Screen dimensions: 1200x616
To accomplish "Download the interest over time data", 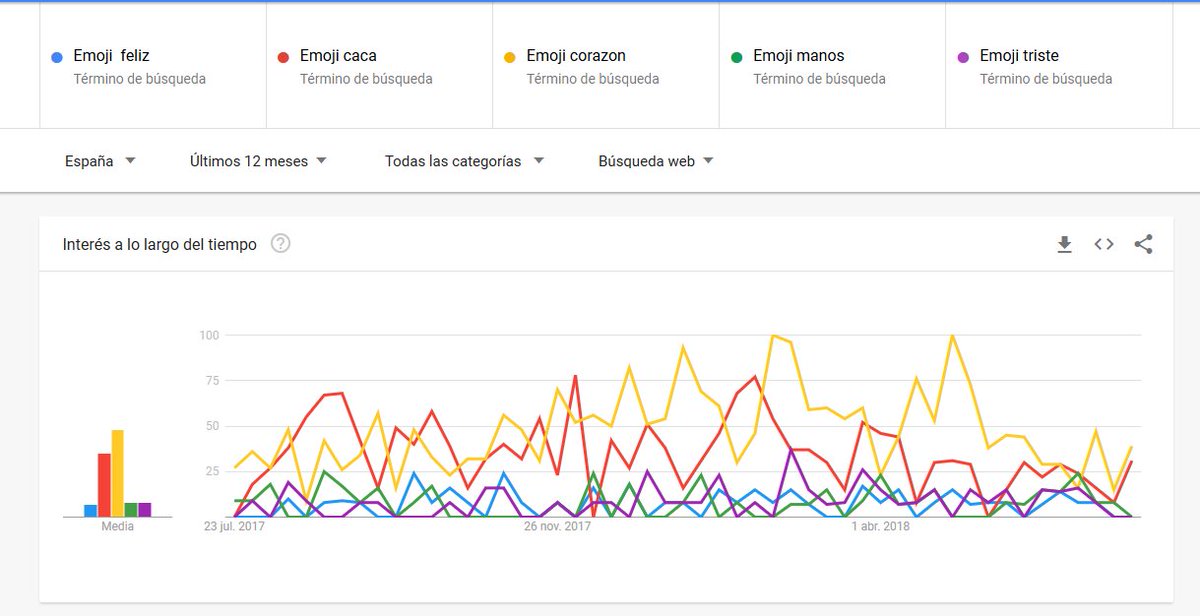I will tap(1064, 244).
